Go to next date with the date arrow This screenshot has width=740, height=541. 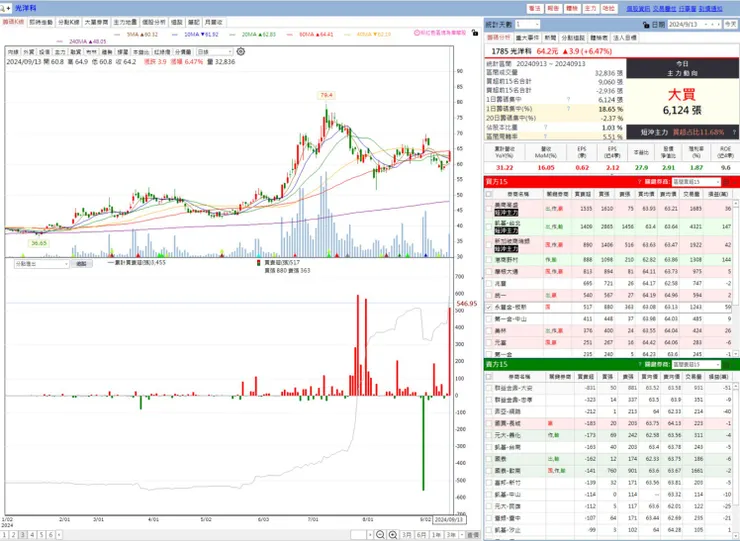[x=718, y=25]
